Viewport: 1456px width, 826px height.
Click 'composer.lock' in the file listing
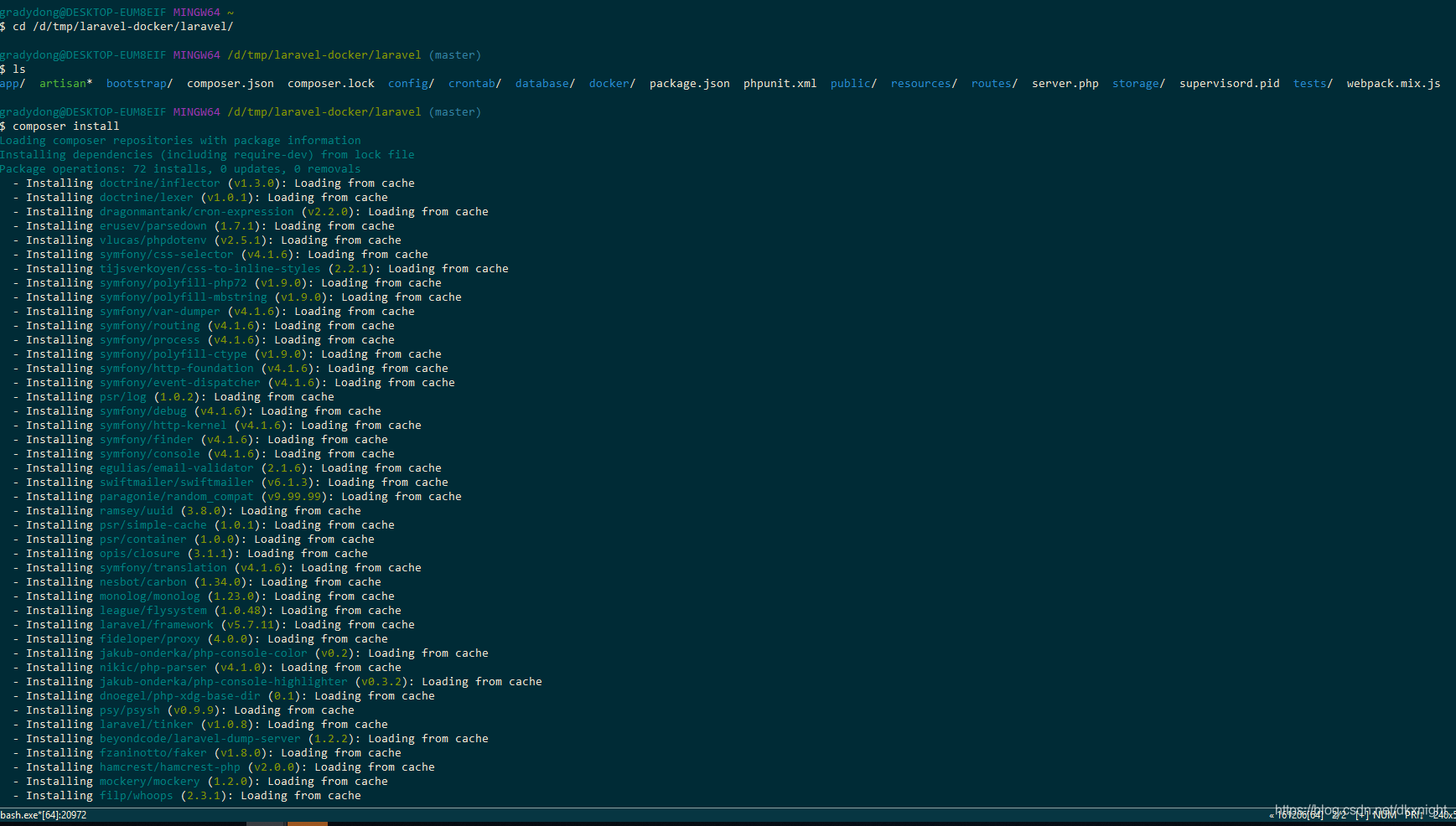pyautogui.click(x=331, y=84)
